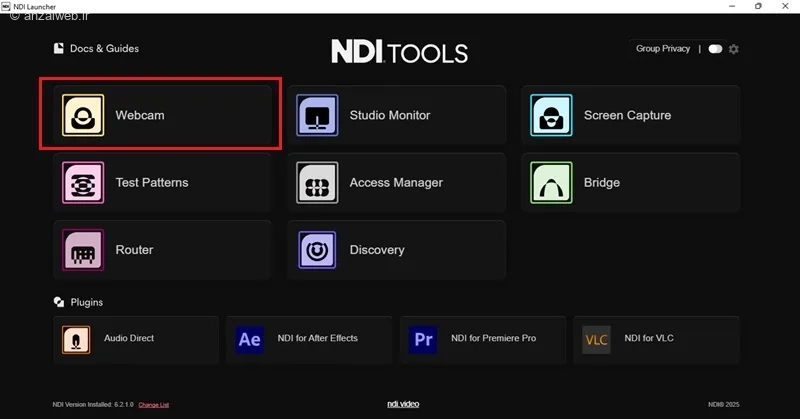Click the Discovery tool icon
This screenshot has width=800, height=419.
pos(317,250)
